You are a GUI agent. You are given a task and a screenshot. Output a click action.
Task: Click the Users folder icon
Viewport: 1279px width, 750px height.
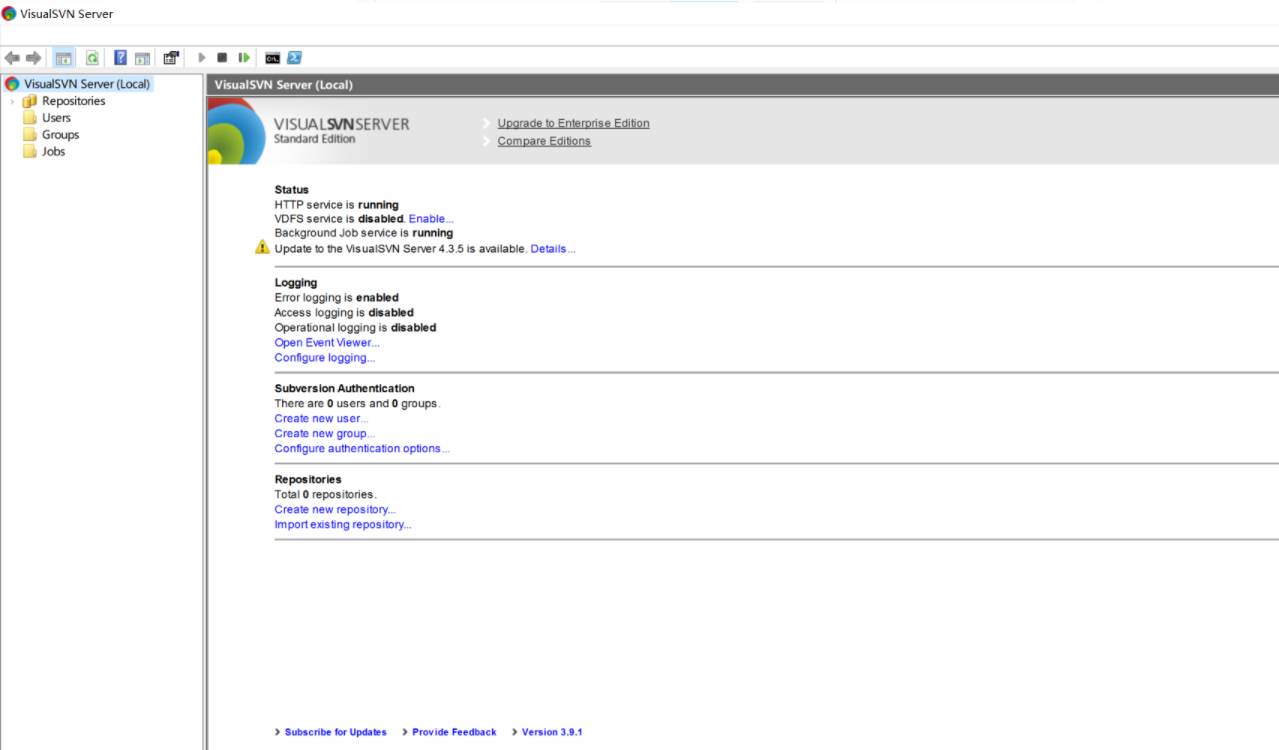tap(30, 118)
